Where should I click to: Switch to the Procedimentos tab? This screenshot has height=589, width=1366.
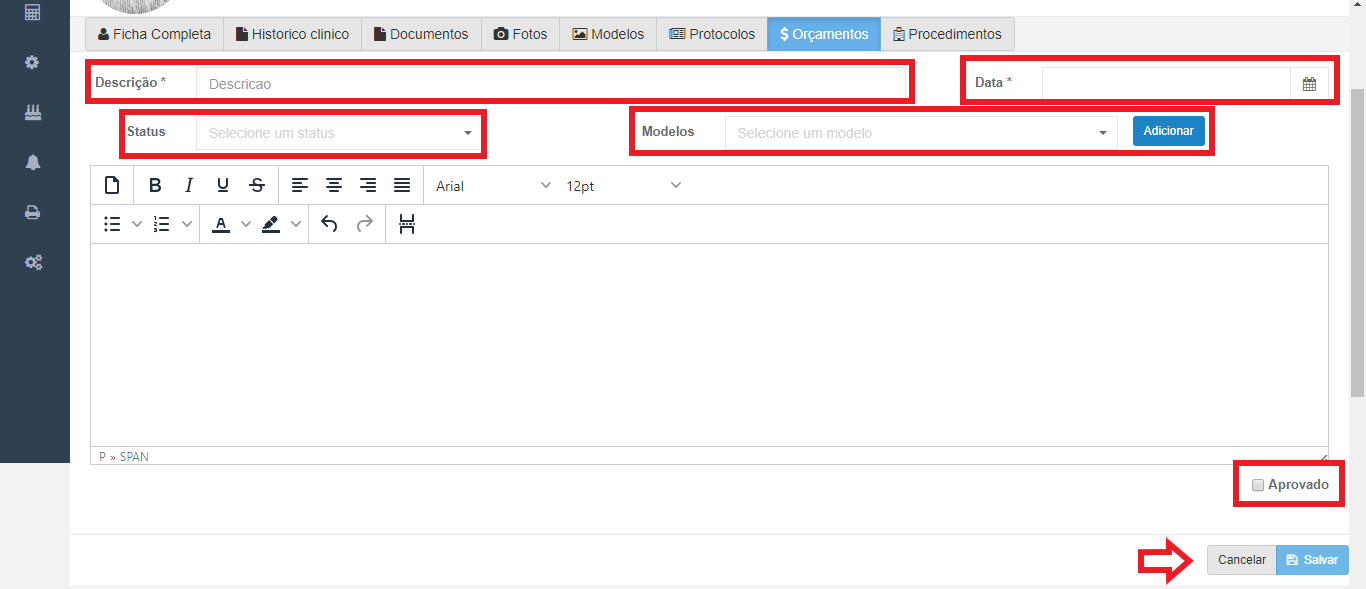947,34
